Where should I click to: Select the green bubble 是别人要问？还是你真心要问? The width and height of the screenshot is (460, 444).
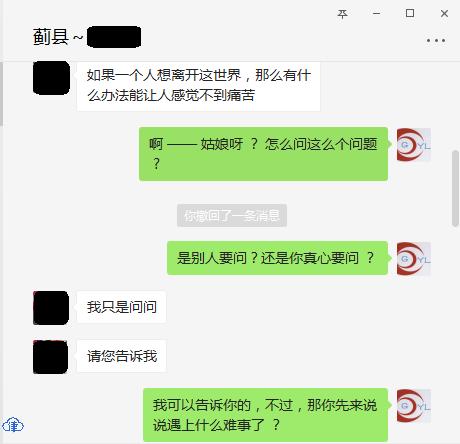[277, 258]
